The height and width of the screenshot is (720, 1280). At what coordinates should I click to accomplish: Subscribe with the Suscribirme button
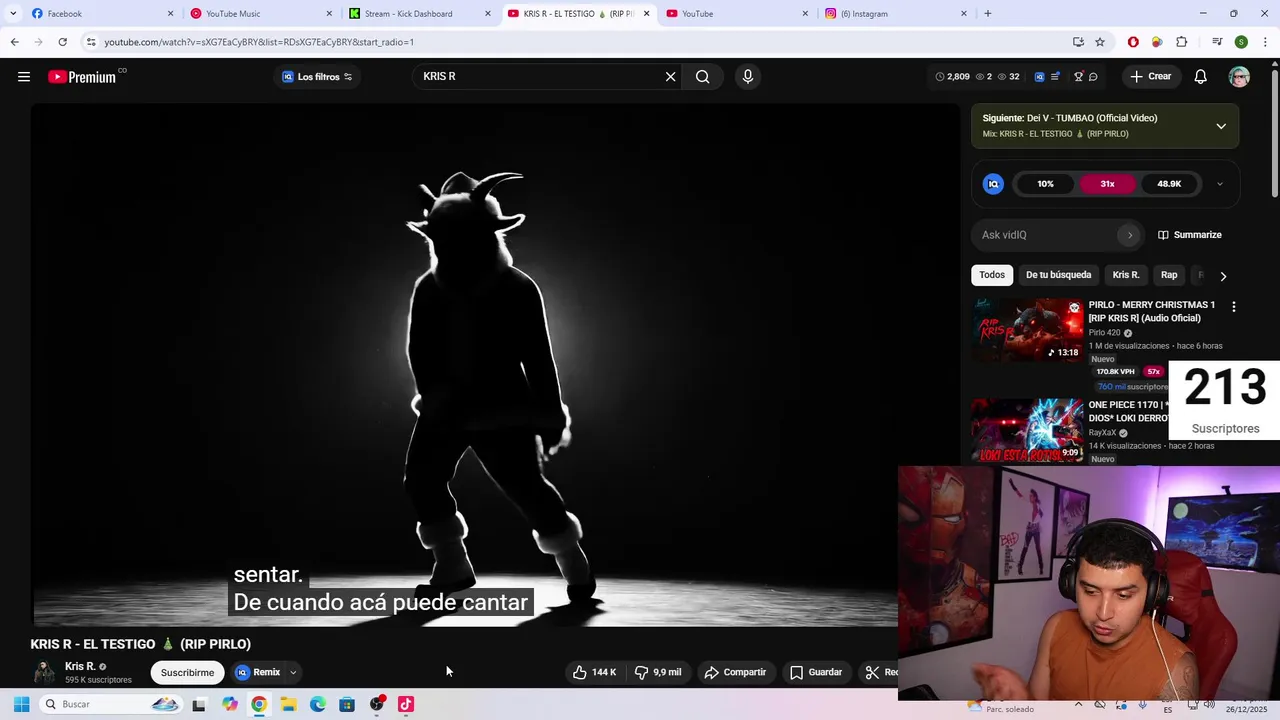pyautogui.click(x=188, y=673)
